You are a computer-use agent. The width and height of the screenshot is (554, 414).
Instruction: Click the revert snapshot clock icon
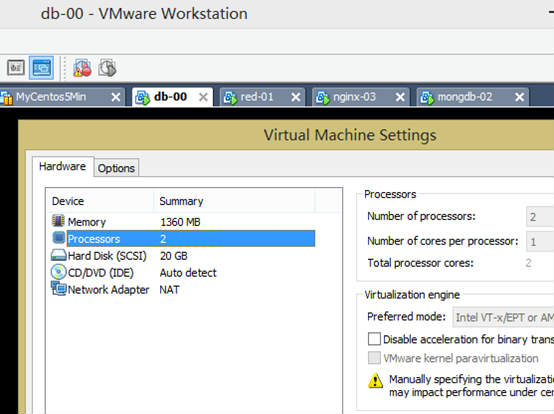[x=107, y=67]
